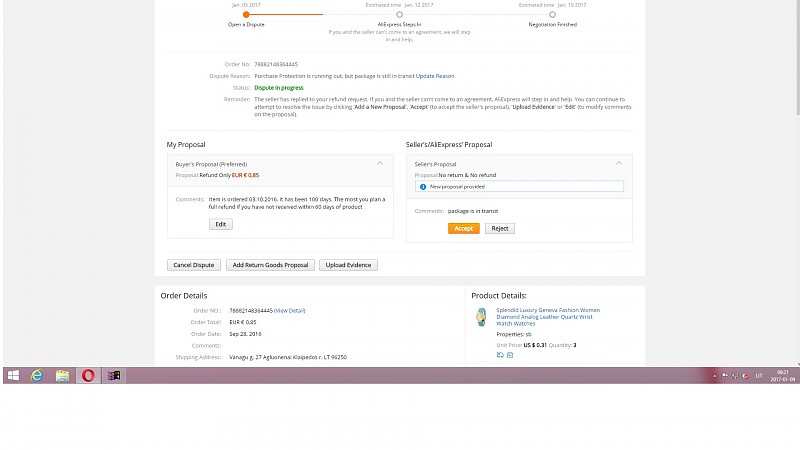The image size is (800, 450).
Task: Reject the seller's proposal
Action: pos(499,229)
